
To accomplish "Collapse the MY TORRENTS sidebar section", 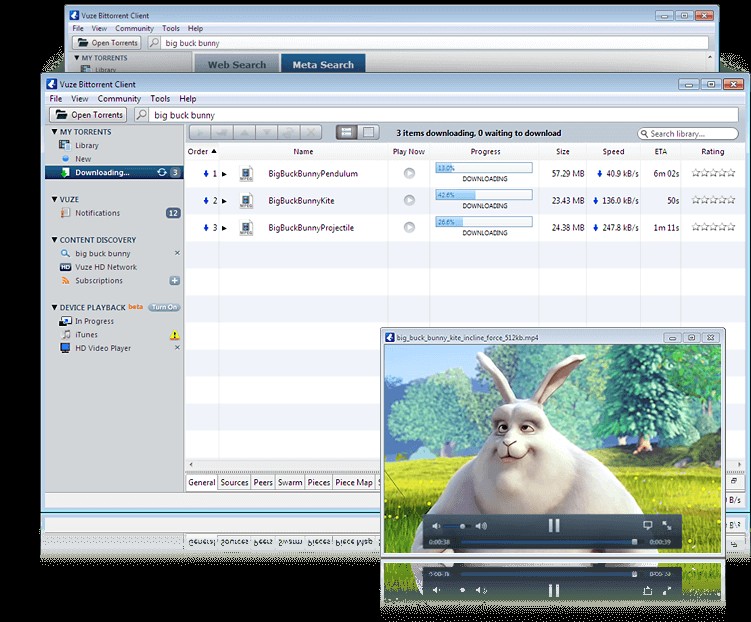I will (54, 132).
